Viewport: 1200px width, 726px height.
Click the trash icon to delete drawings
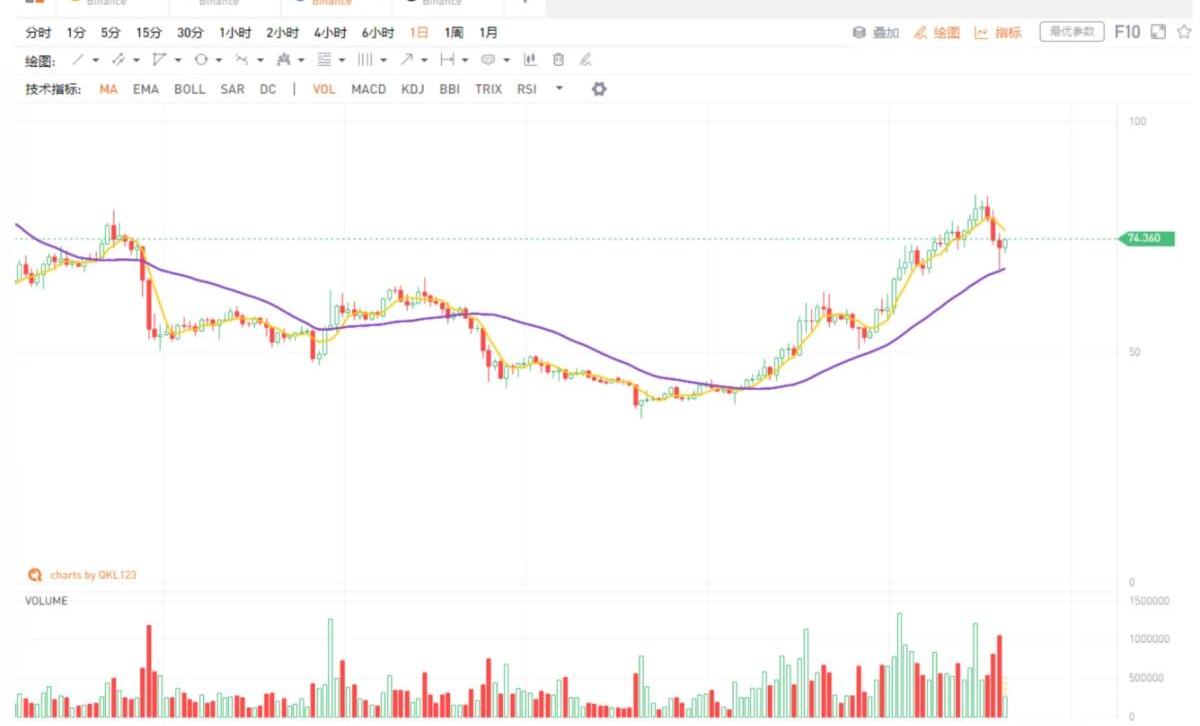coord(558,60)
